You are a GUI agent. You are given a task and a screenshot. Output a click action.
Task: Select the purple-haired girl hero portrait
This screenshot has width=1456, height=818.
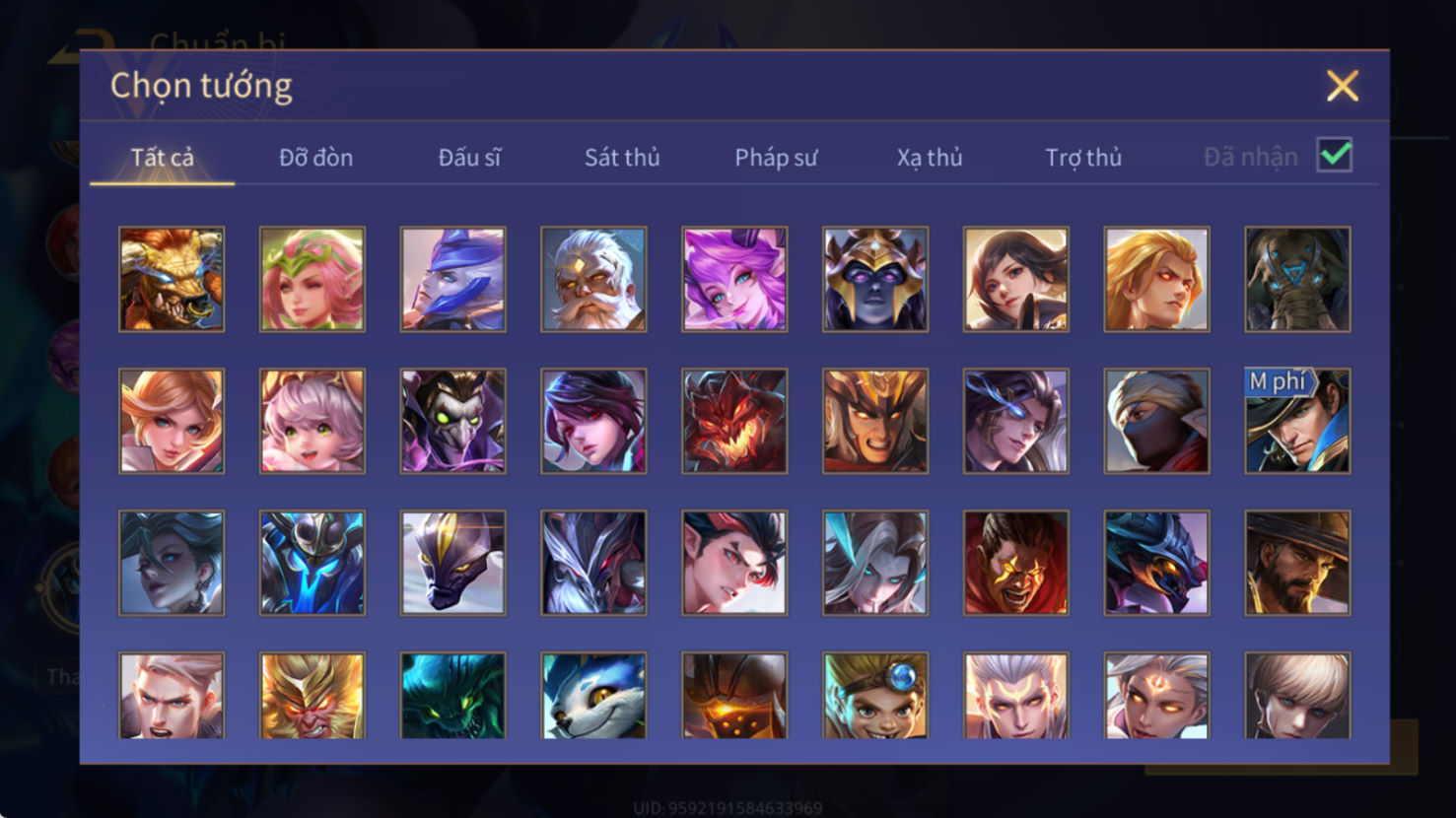(x=734, y=279)
